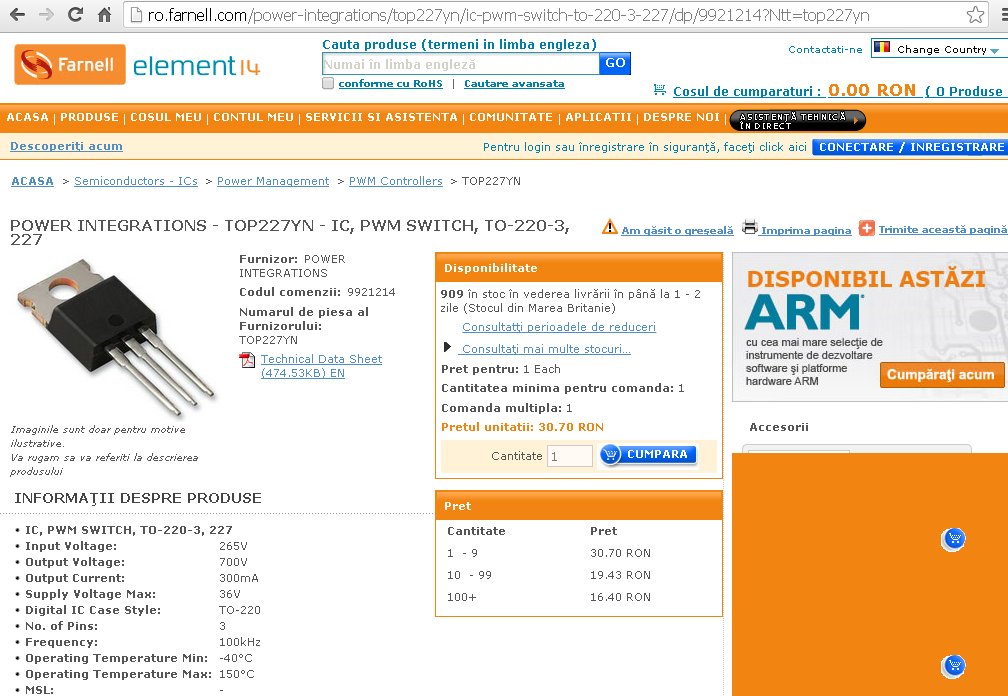This screenshot has height=696, width=1008.
Task: Click the 16.40 RON price cell
Action: point(620,597)
